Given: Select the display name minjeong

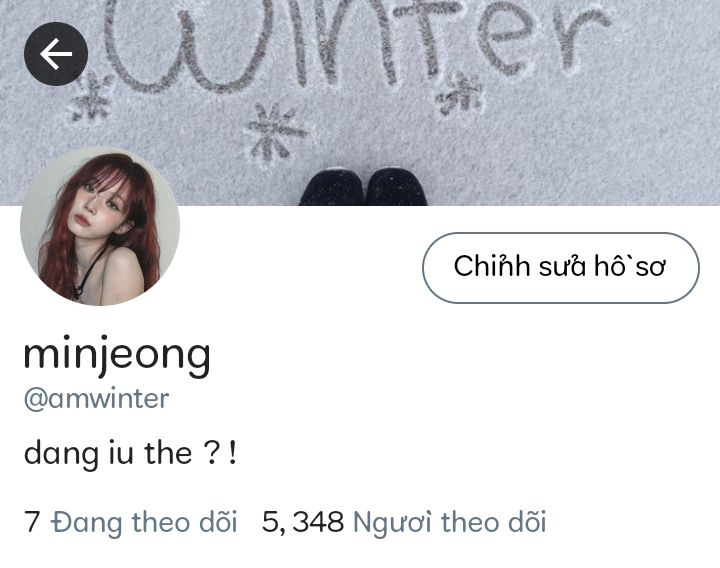Looking at the screenshot, I should [117, 355].
